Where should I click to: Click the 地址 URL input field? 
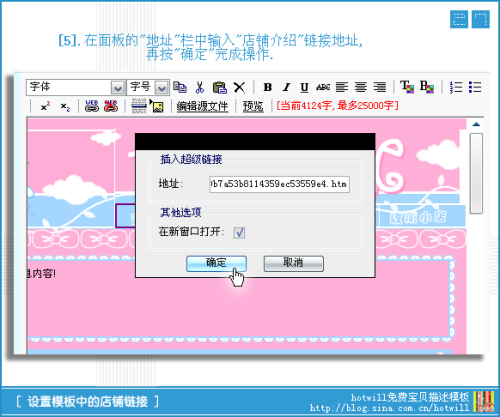tap(279, 184)
